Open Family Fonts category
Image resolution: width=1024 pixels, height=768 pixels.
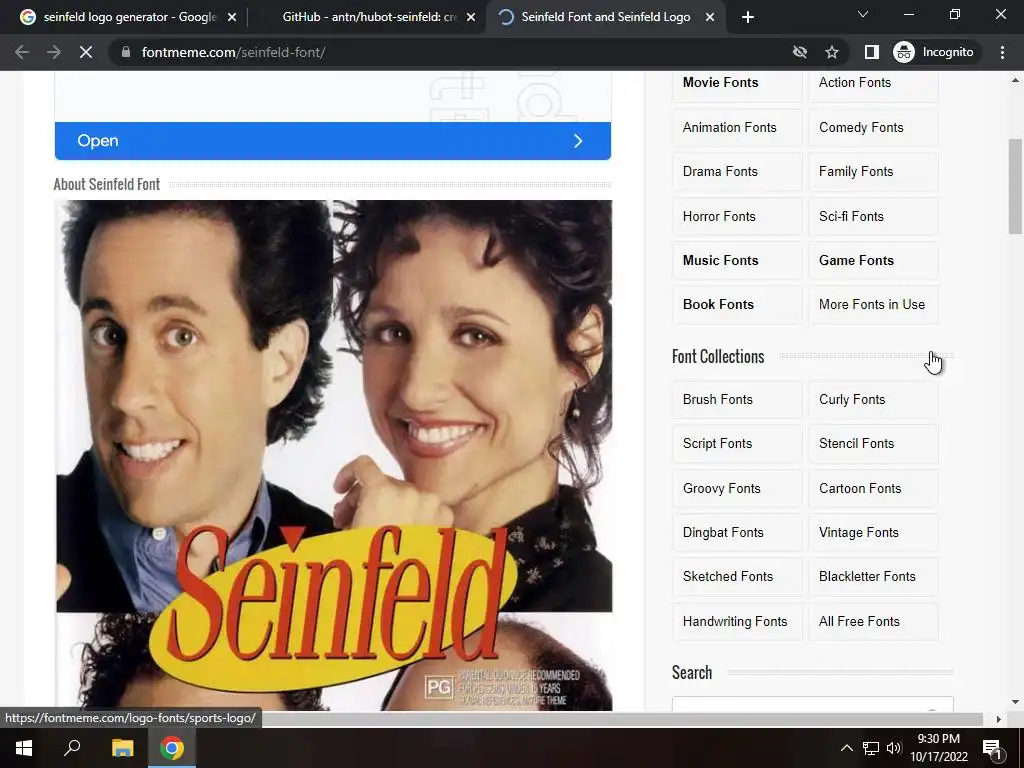coord(873,172)
